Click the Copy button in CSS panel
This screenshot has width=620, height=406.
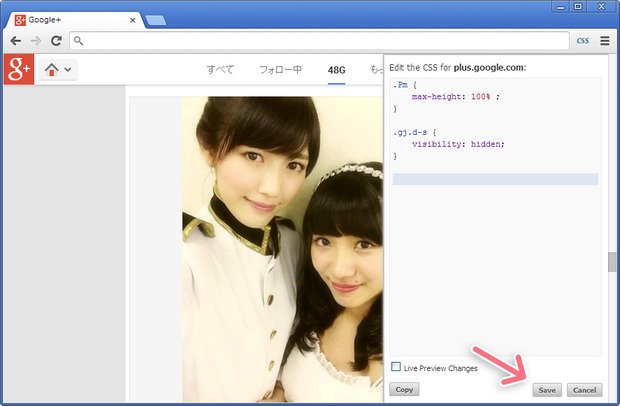pyautogui.click(x=404, y=389)
